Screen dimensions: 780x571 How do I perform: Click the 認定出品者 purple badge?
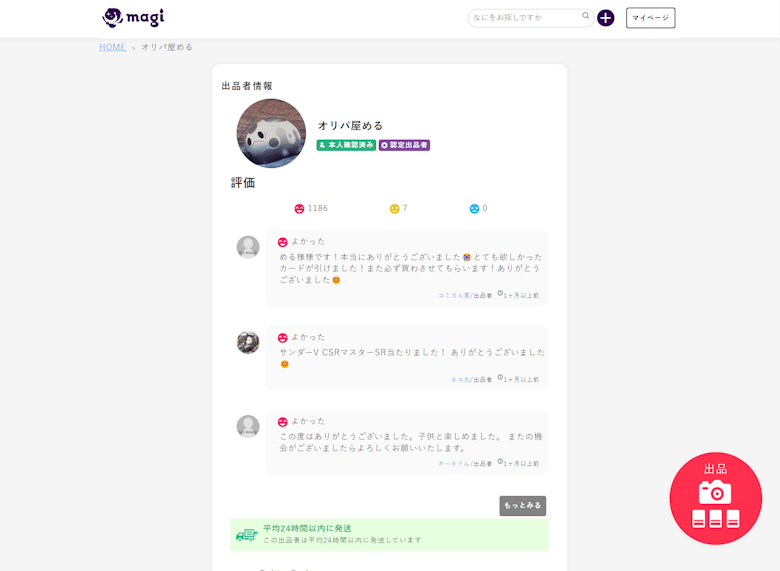pos(404,145)
